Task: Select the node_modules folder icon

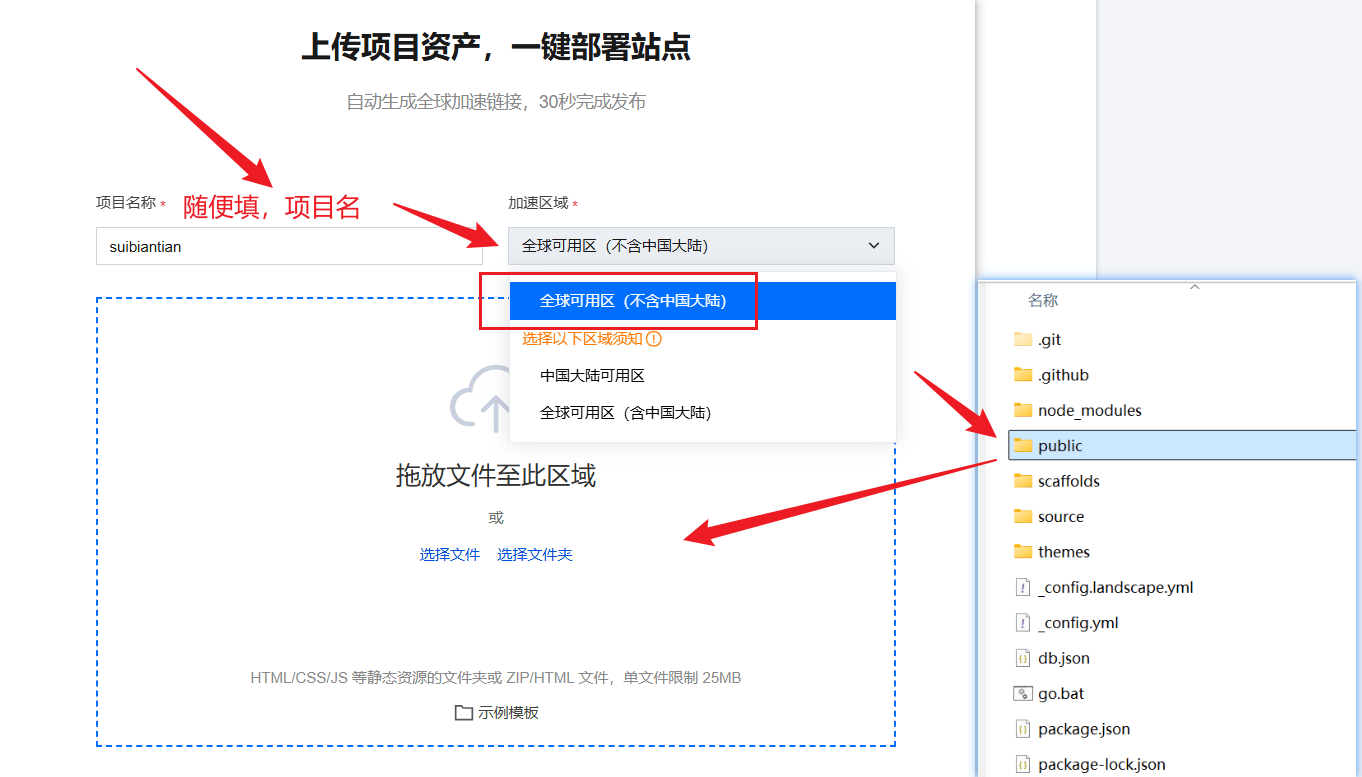Action: tap(1022, 411)
